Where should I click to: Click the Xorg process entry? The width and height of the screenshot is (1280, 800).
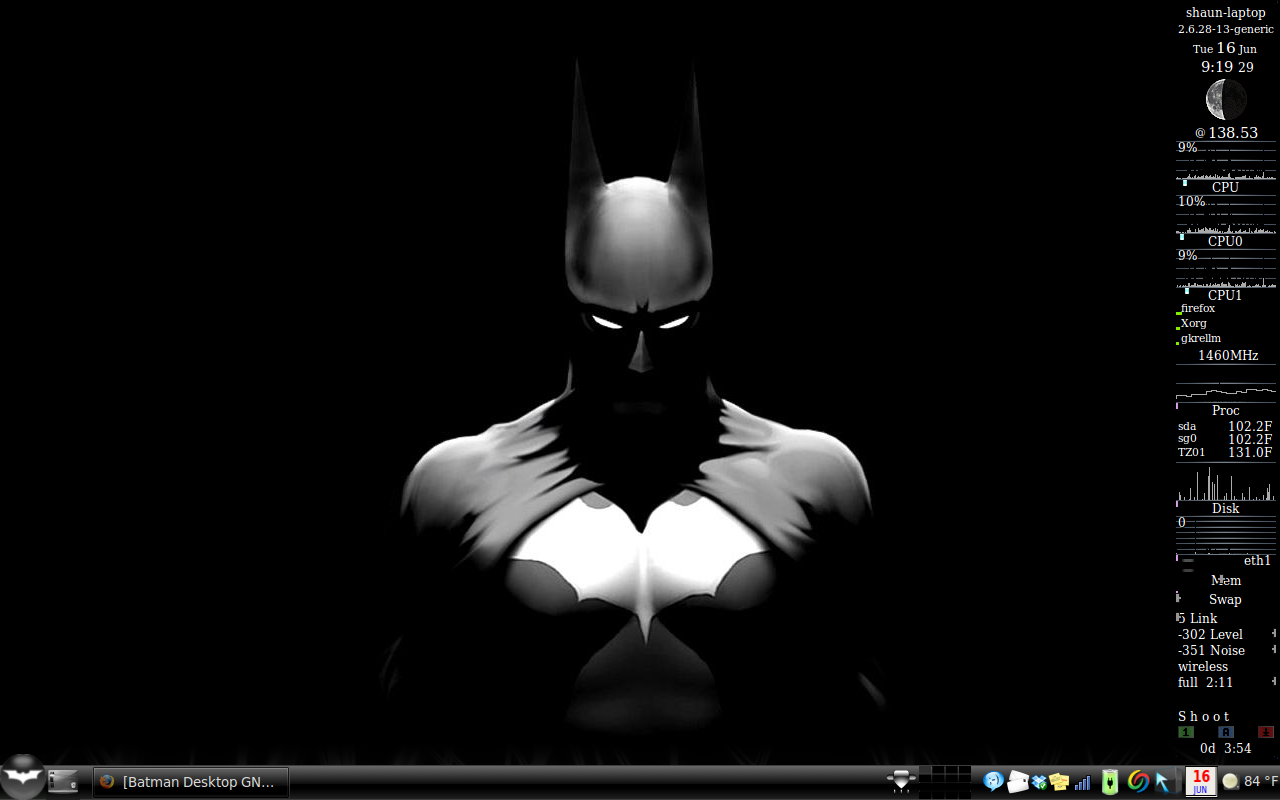(x=1194, y=323)
